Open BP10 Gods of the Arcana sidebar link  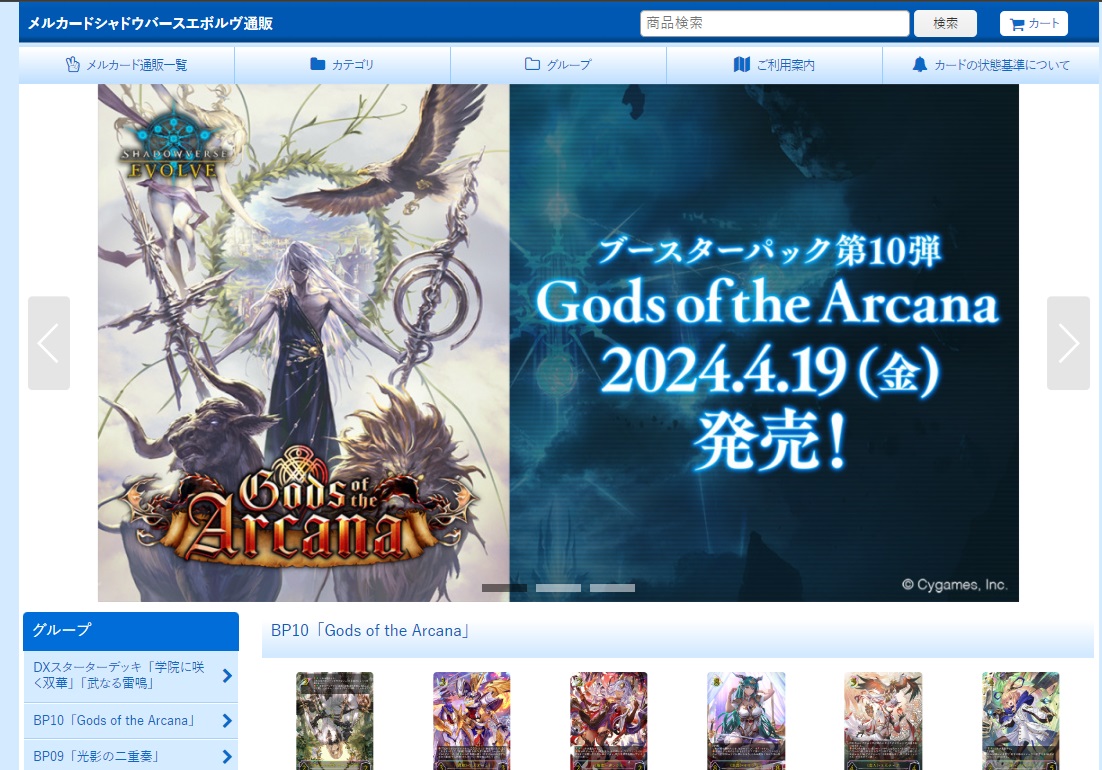coord(131,721)
